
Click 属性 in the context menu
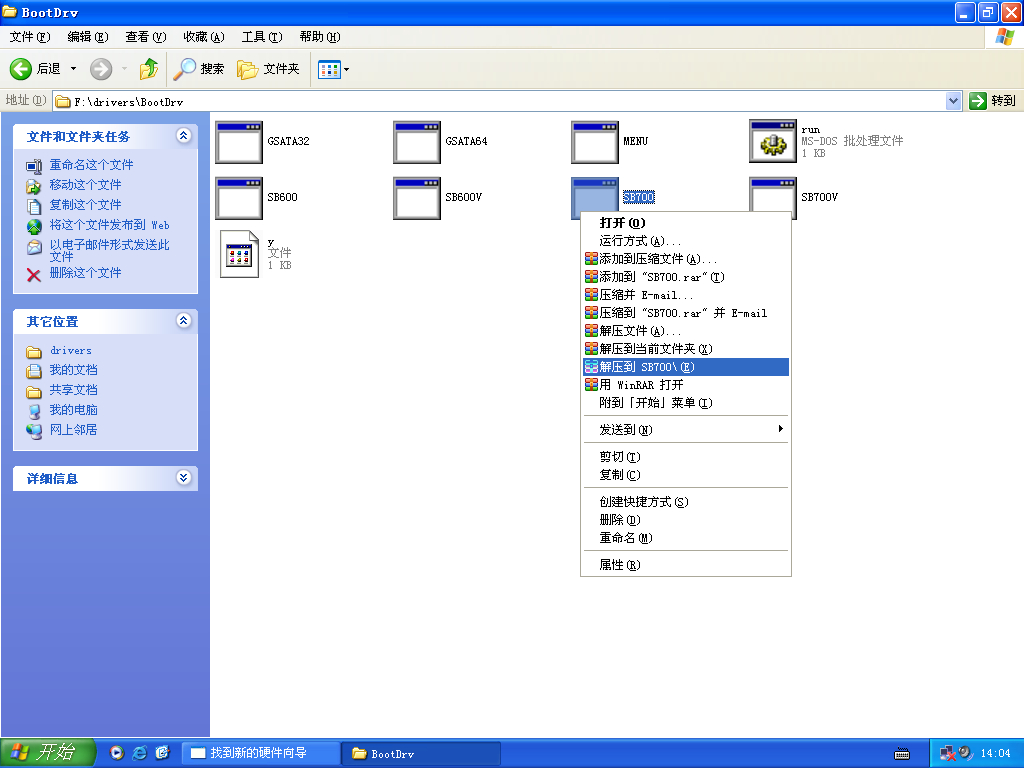coord(619,565)
